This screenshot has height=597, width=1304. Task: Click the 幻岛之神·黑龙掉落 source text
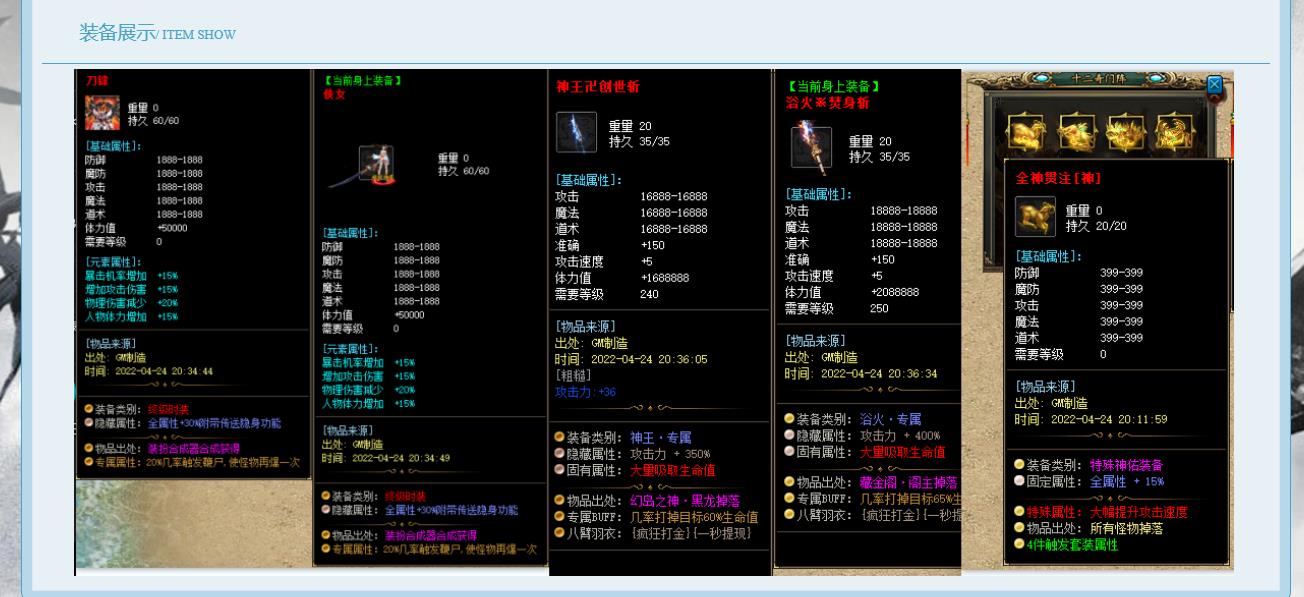(x=685, y=500)
